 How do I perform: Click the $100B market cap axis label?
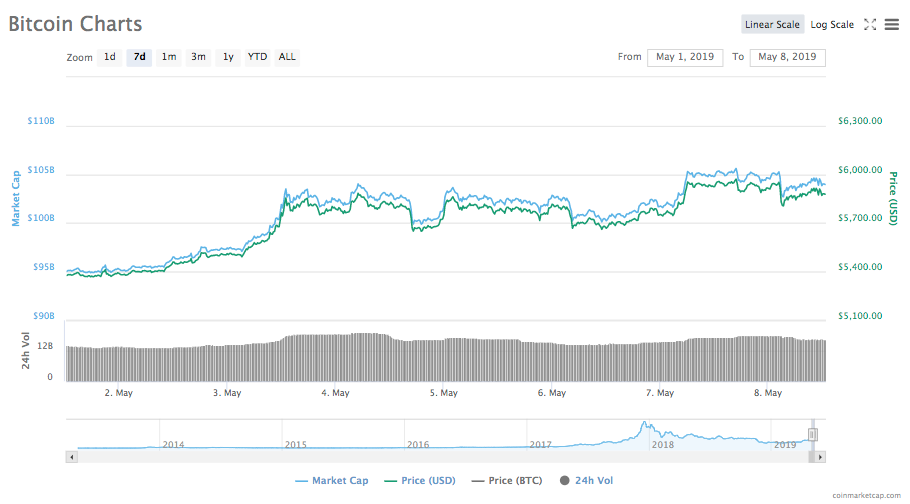41,218
